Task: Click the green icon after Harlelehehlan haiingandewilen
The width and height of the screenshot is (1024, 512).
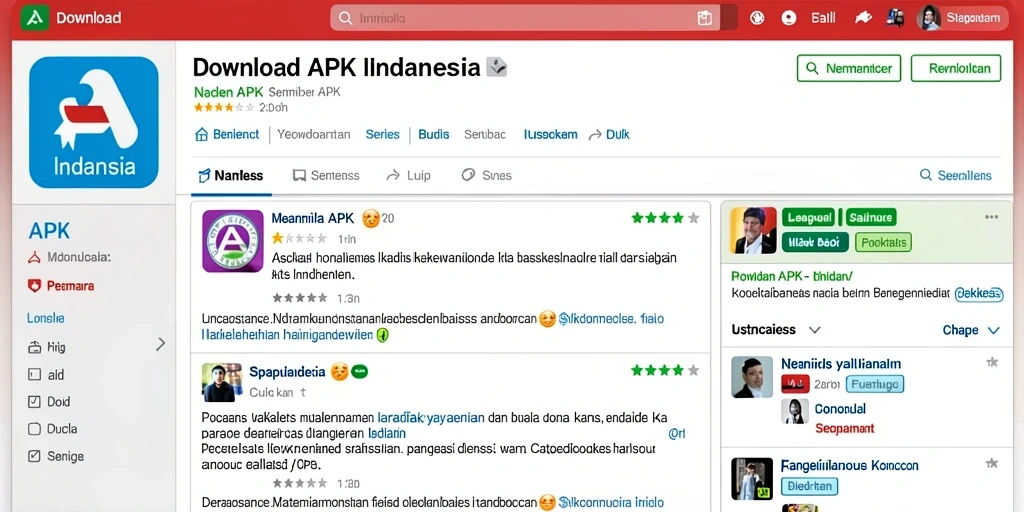Action: 383,335
